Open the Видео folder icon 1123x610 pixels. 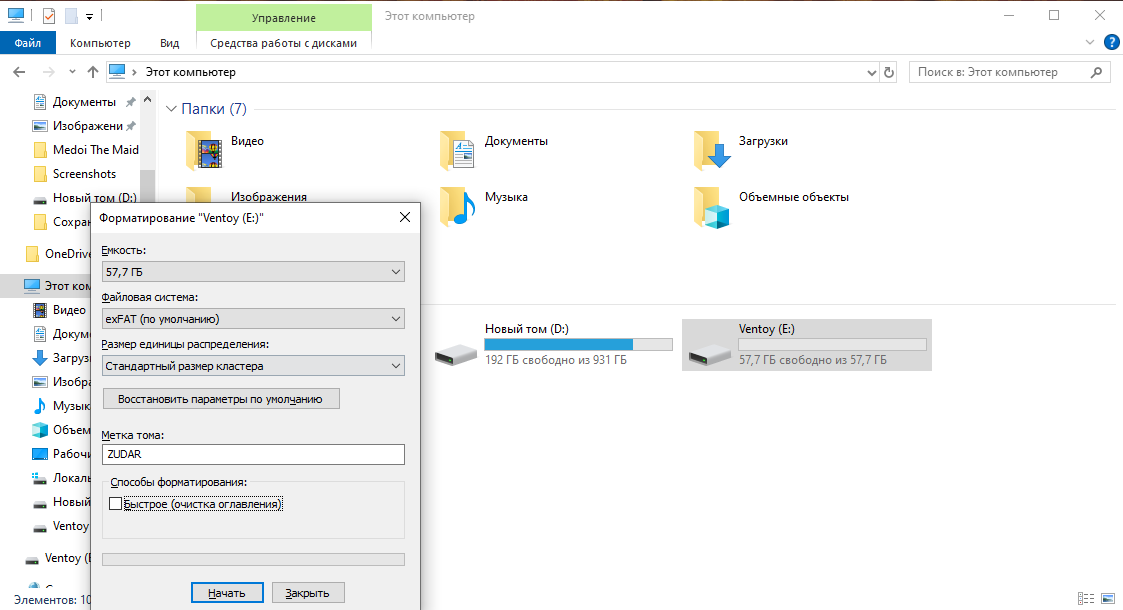click(x=204, y=151)
